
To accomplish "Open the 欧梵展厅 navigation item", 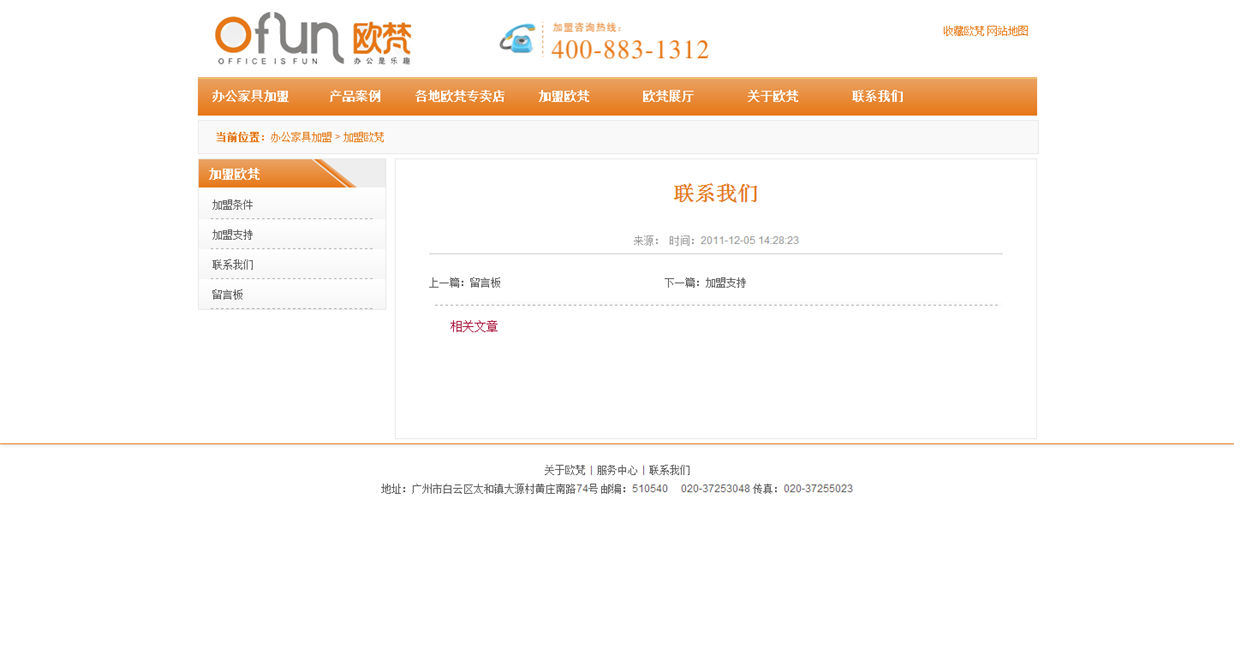I will click(x=668, y=97).
